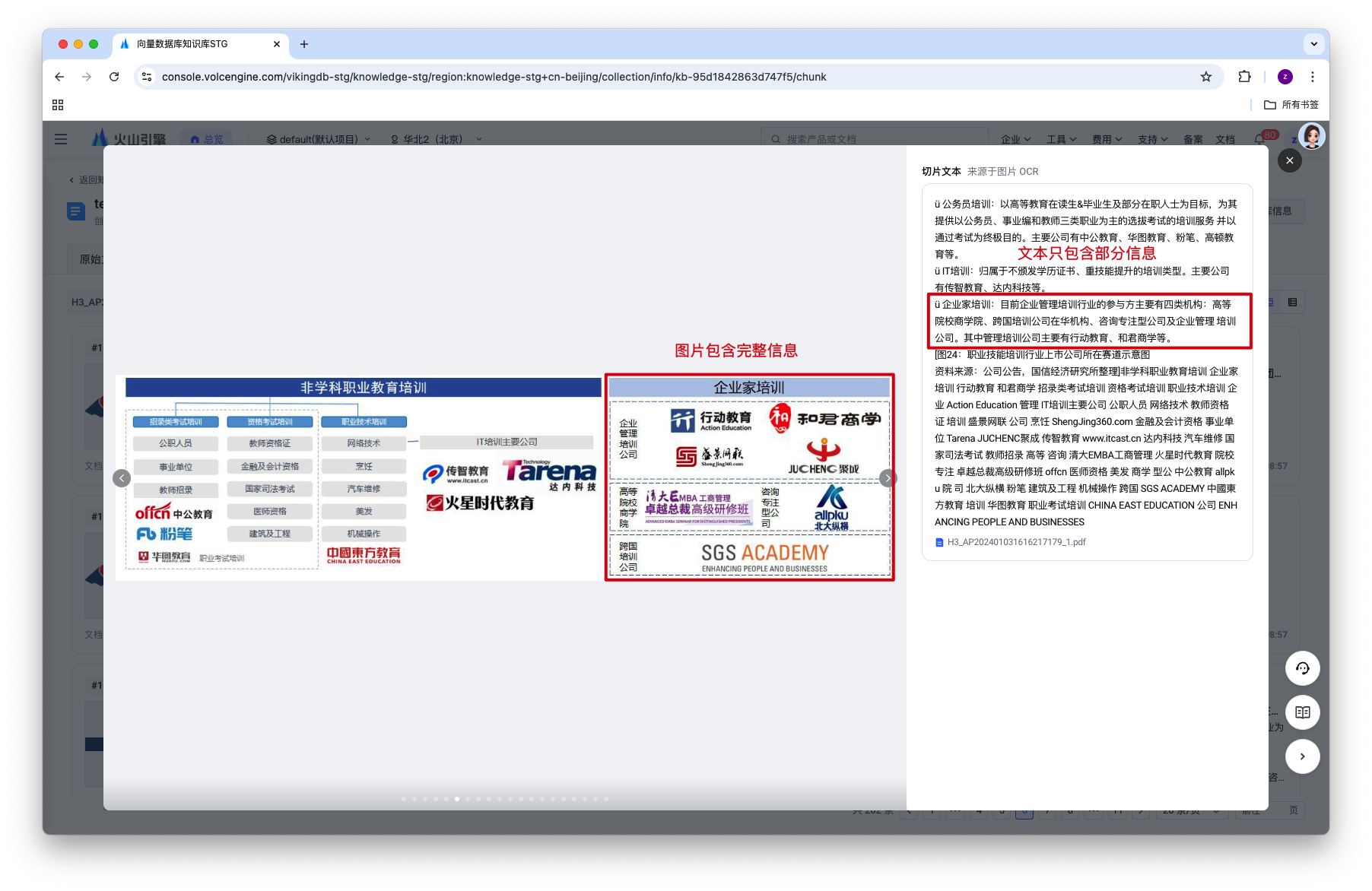Select the 向量数据库知识库STG browser tab
The height and width of the screenshot is (891, 1372).
coord(201,44)
